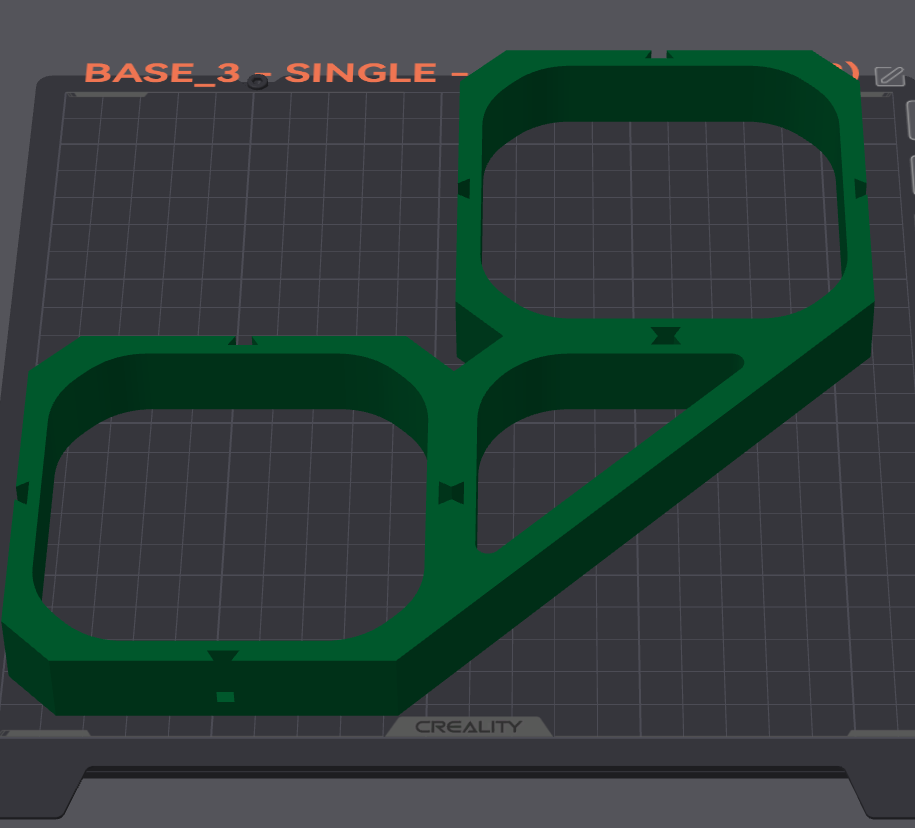Click empty bed grid inside the lower-left opening
Image resolution: width=915 pixels, height=828 pixels.
(x=233, y=525)
